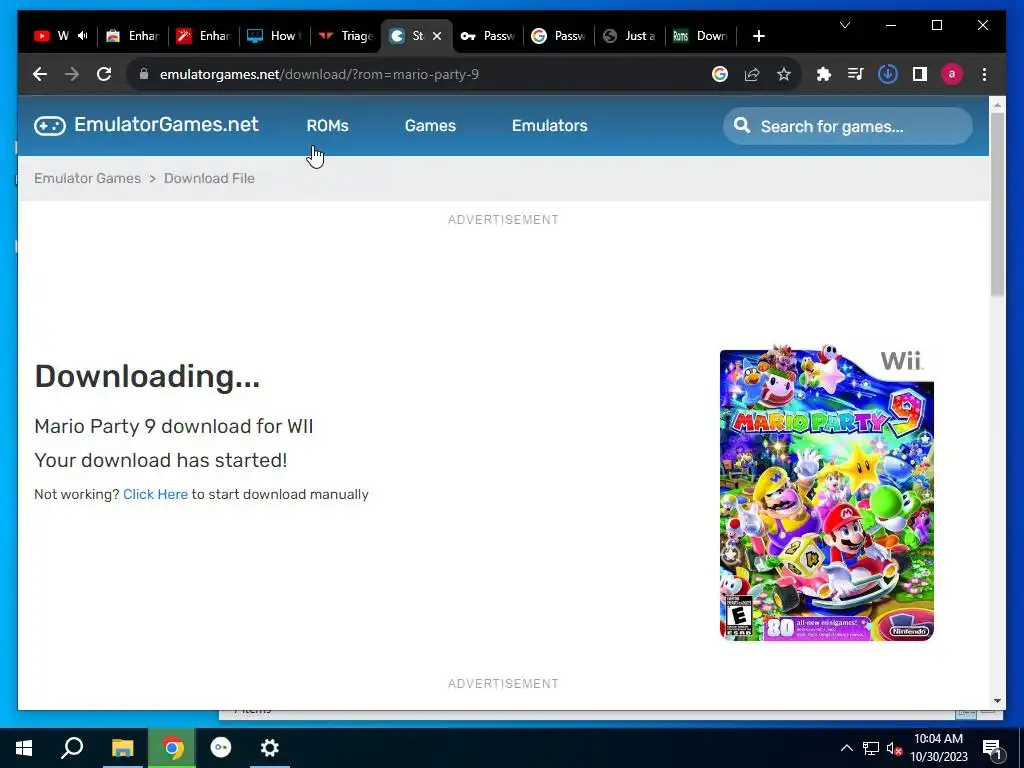1024x768 pixels.
Task: Open a new browser tab
Action: coord(758,36)
